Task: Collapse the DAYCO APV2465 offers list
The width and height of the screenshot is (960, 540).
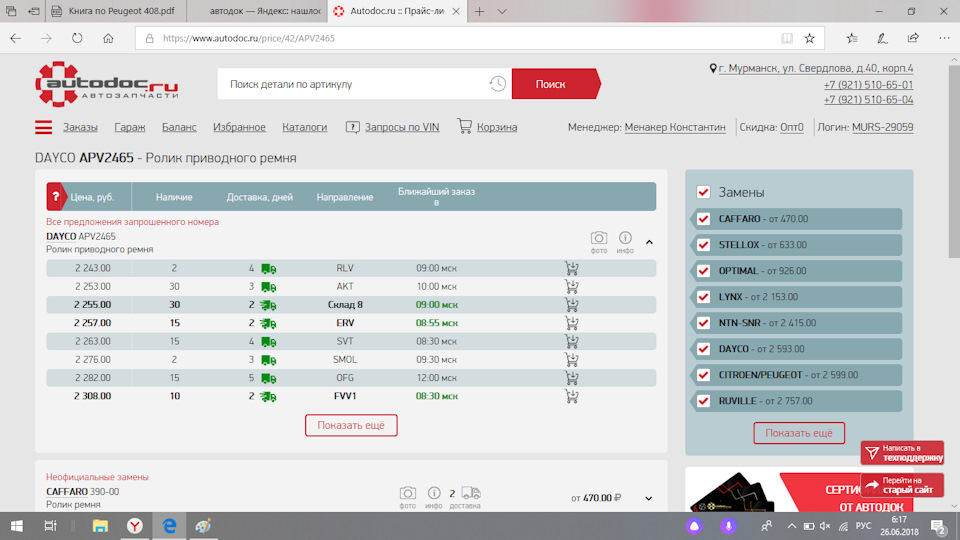Action: (649, 242)
